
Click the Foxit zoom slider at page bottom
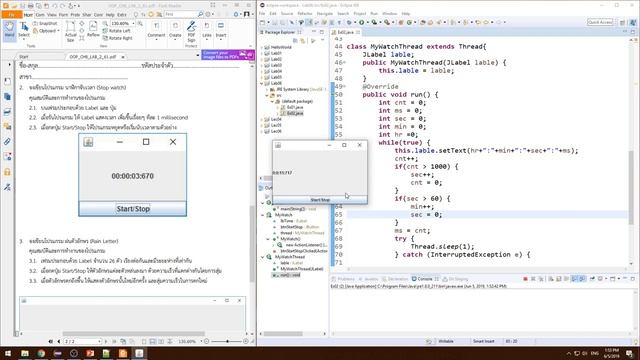tap(227, 341)
